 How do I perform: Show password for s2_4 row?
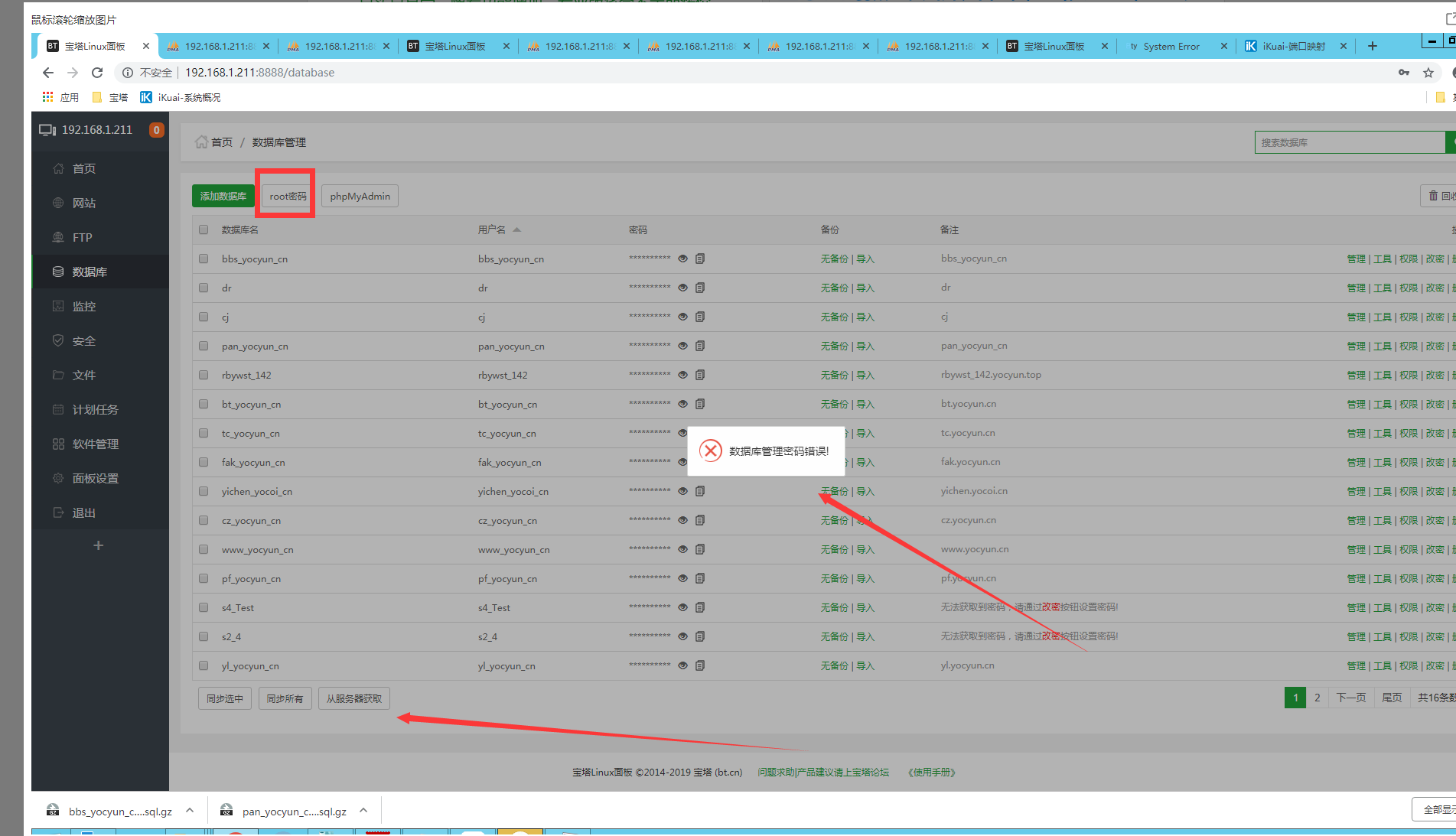point(683,636)
